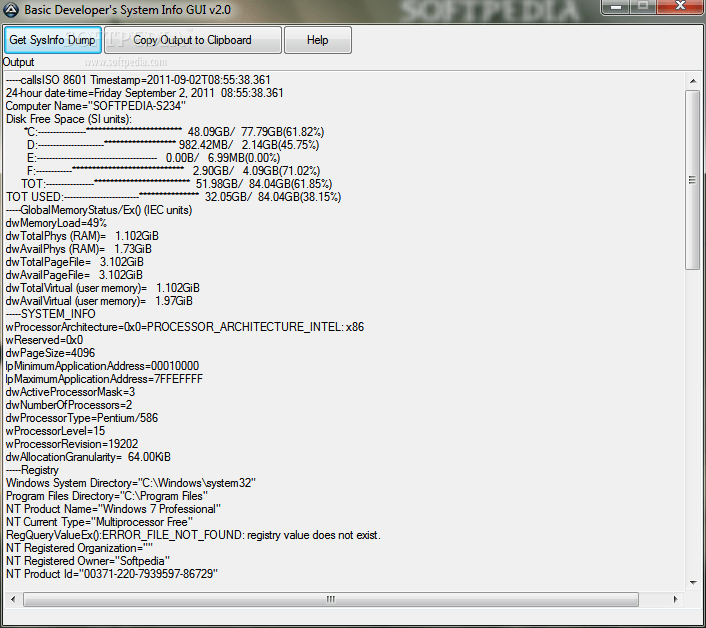Click the GlobalMemoryStatus/Ex() heading line
This screenshot has width=706, height=628.
[99, 210]
